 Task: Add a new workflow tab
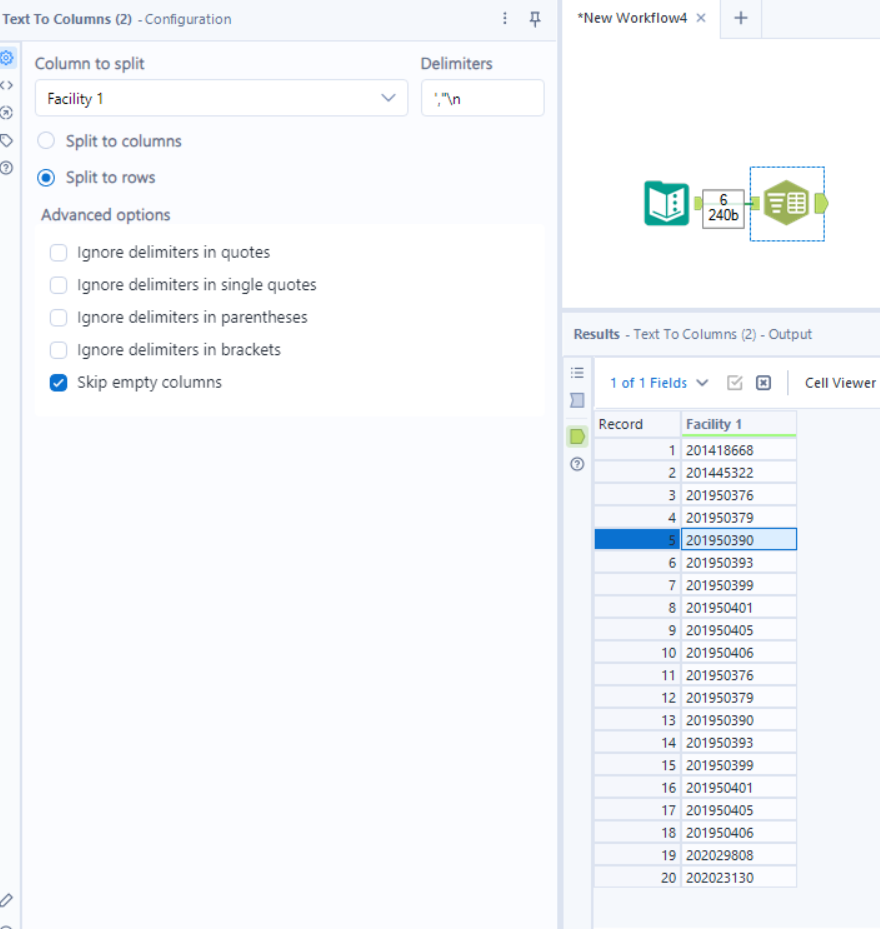pyautogui.click(x=741, y=18)
